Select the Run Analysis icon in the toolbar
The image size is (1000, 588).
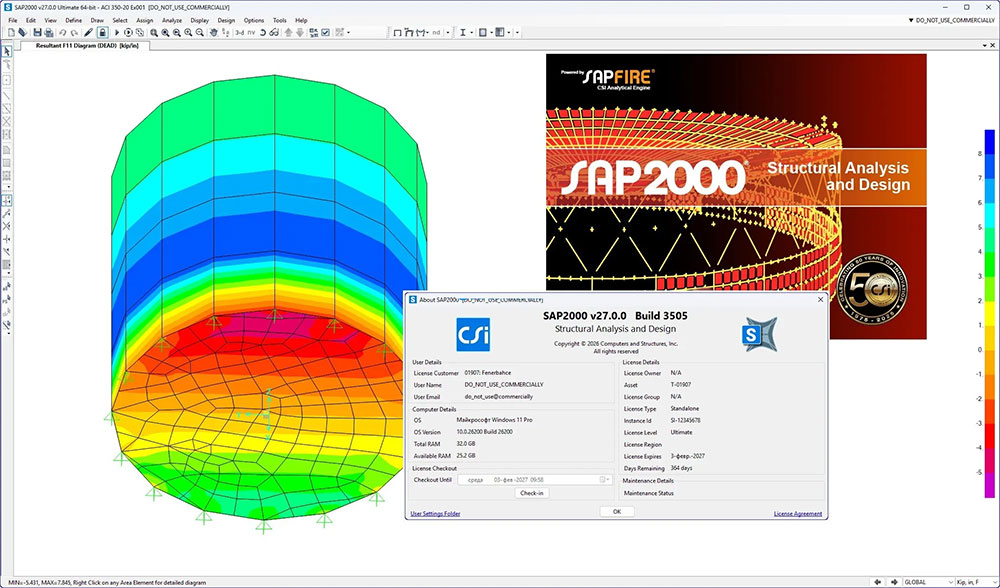pos(117,32)
